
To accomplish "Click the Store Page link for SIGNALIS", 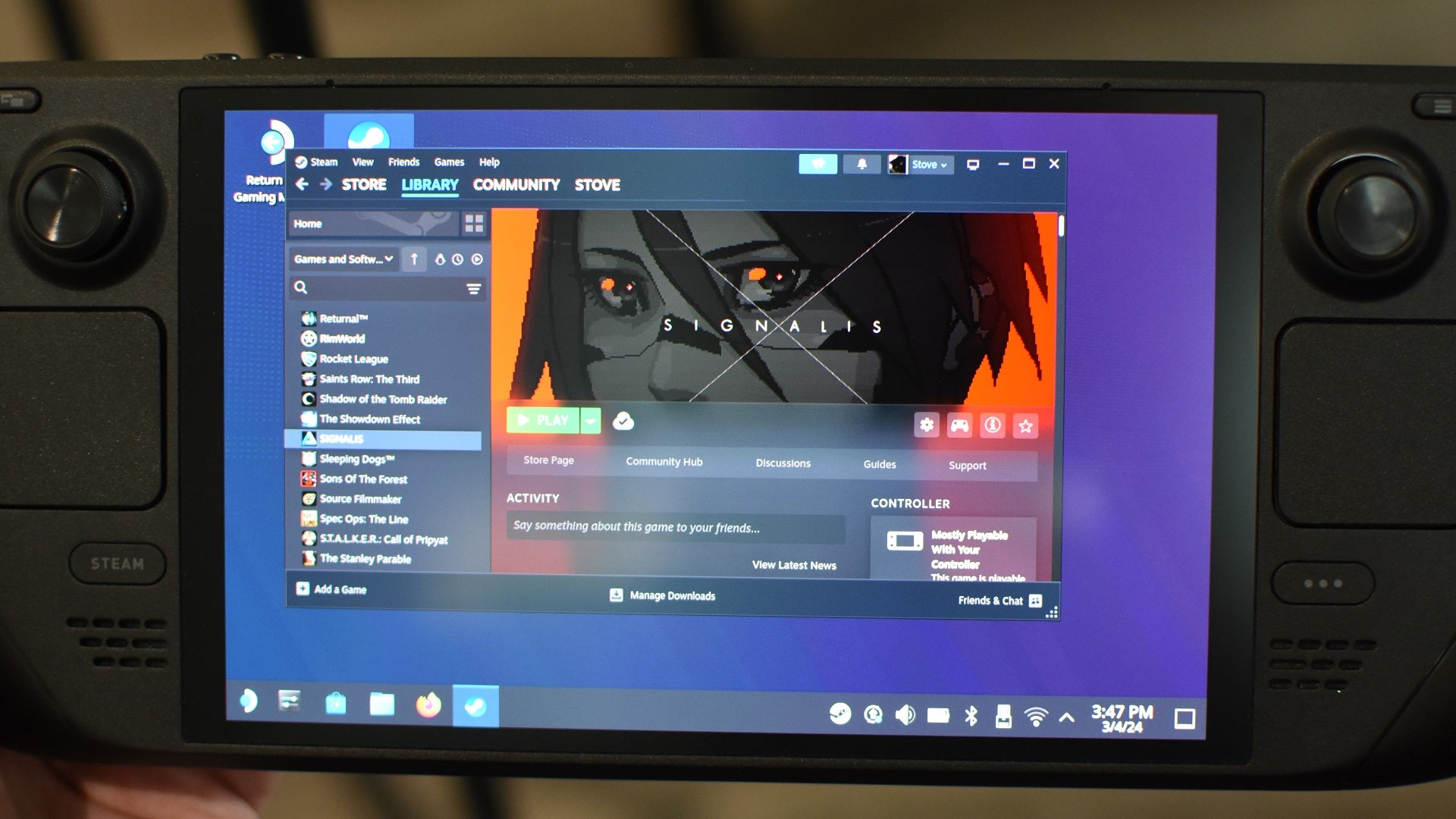I will tap(548, 462).
